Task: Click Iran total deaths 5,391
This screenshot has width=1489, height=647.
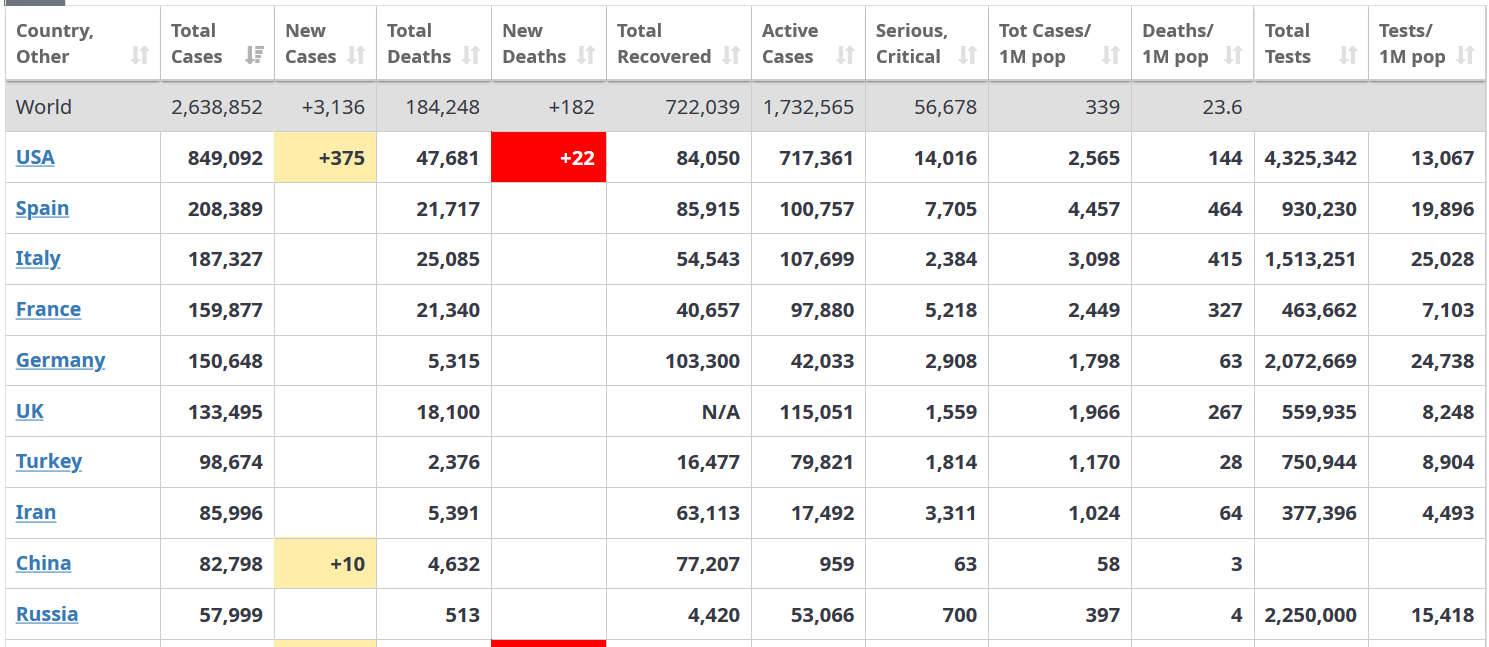Action: [x=453, y=513]
